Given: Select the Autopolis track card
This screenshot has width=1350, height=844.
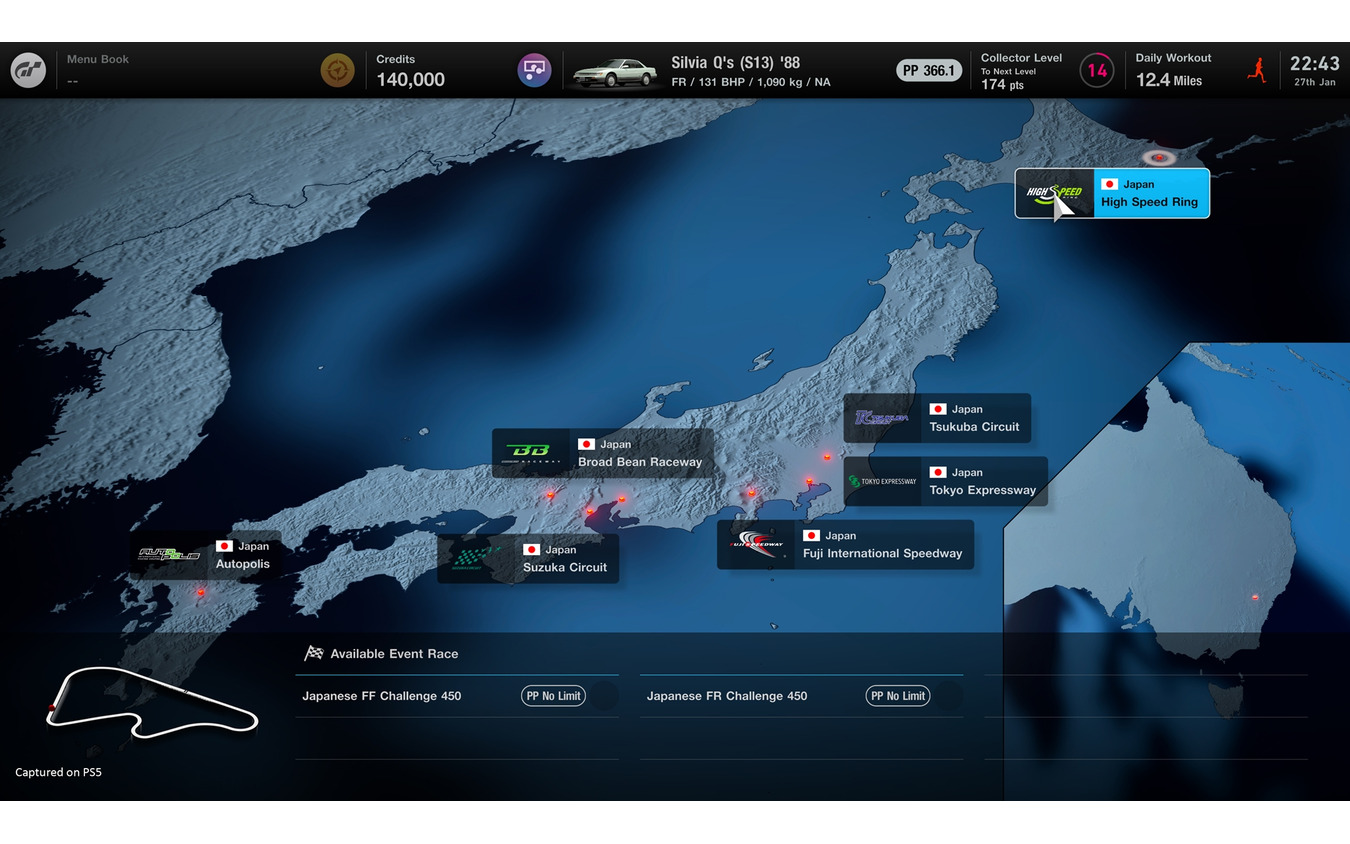Looking at the screenshot, I should (x=205, y=555).
